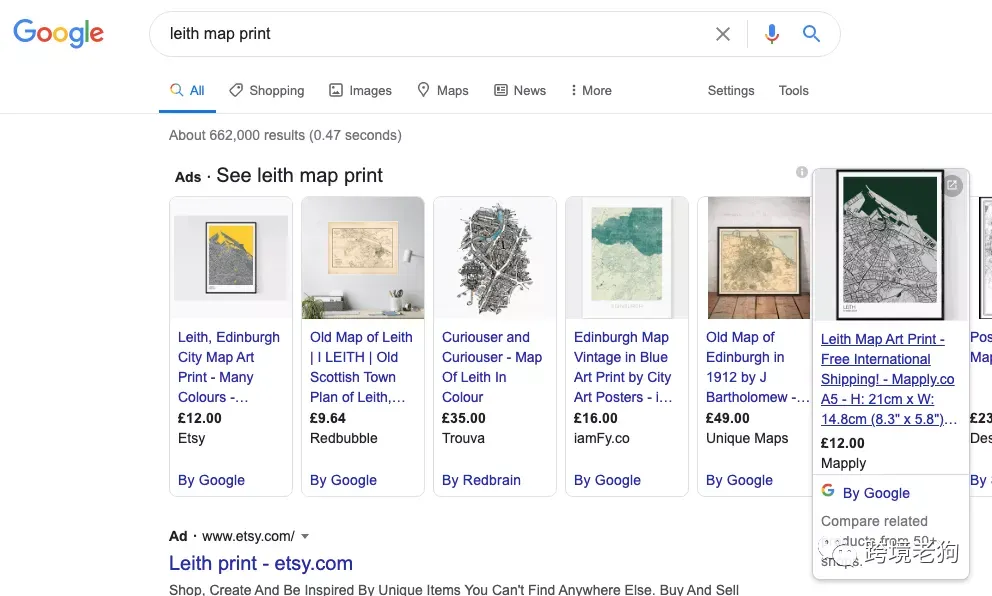The width and height of the screenshot is (992, 596).
Task: Open the Maps tab
Action: (443, 90)
